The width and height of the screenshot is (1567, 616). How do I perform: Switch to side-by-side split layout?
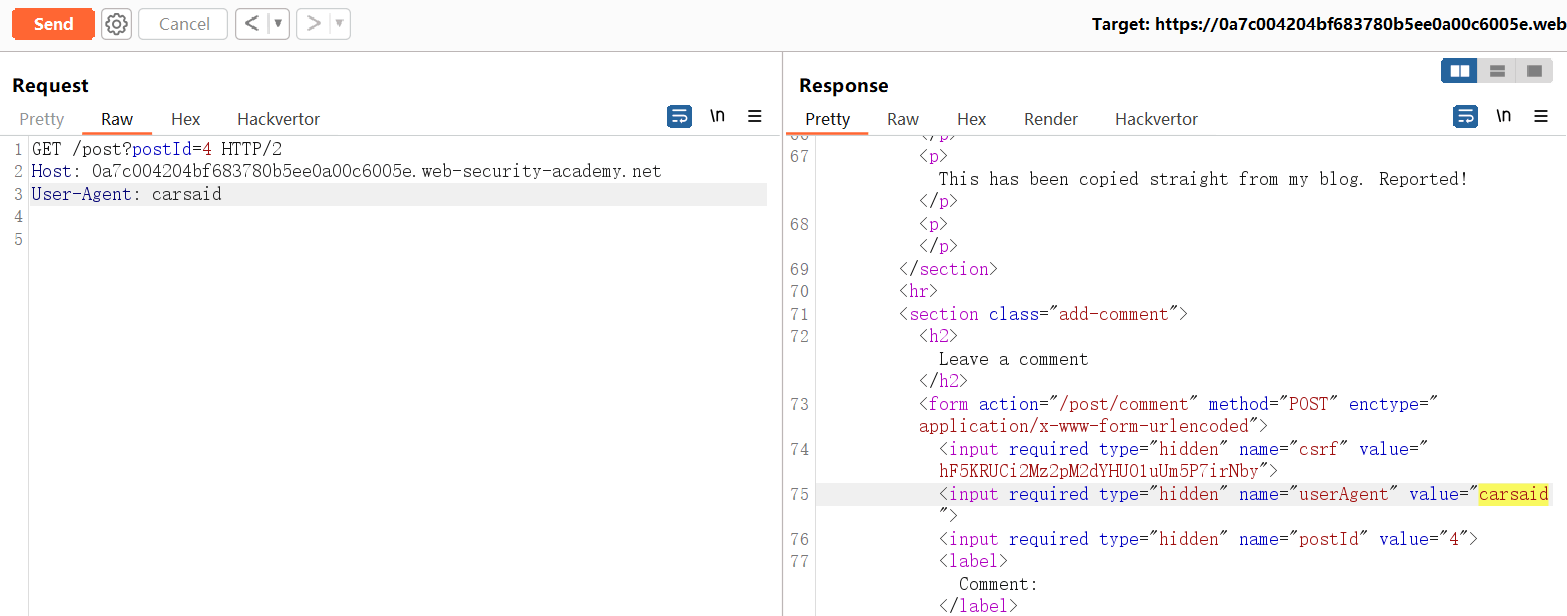(1460, 71)
